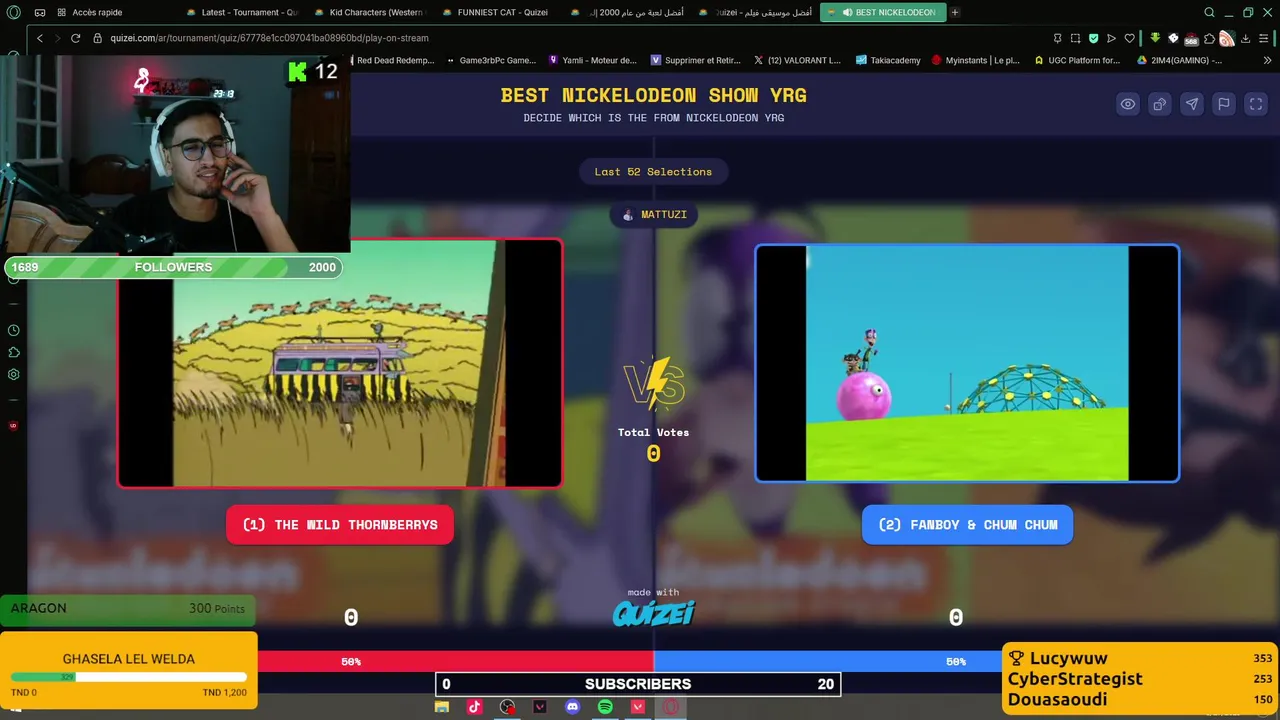Screen dimensions: 1280x720
Task: Select the Fanboy & Chum Chum video thumbnail
Action: [967, 363]
